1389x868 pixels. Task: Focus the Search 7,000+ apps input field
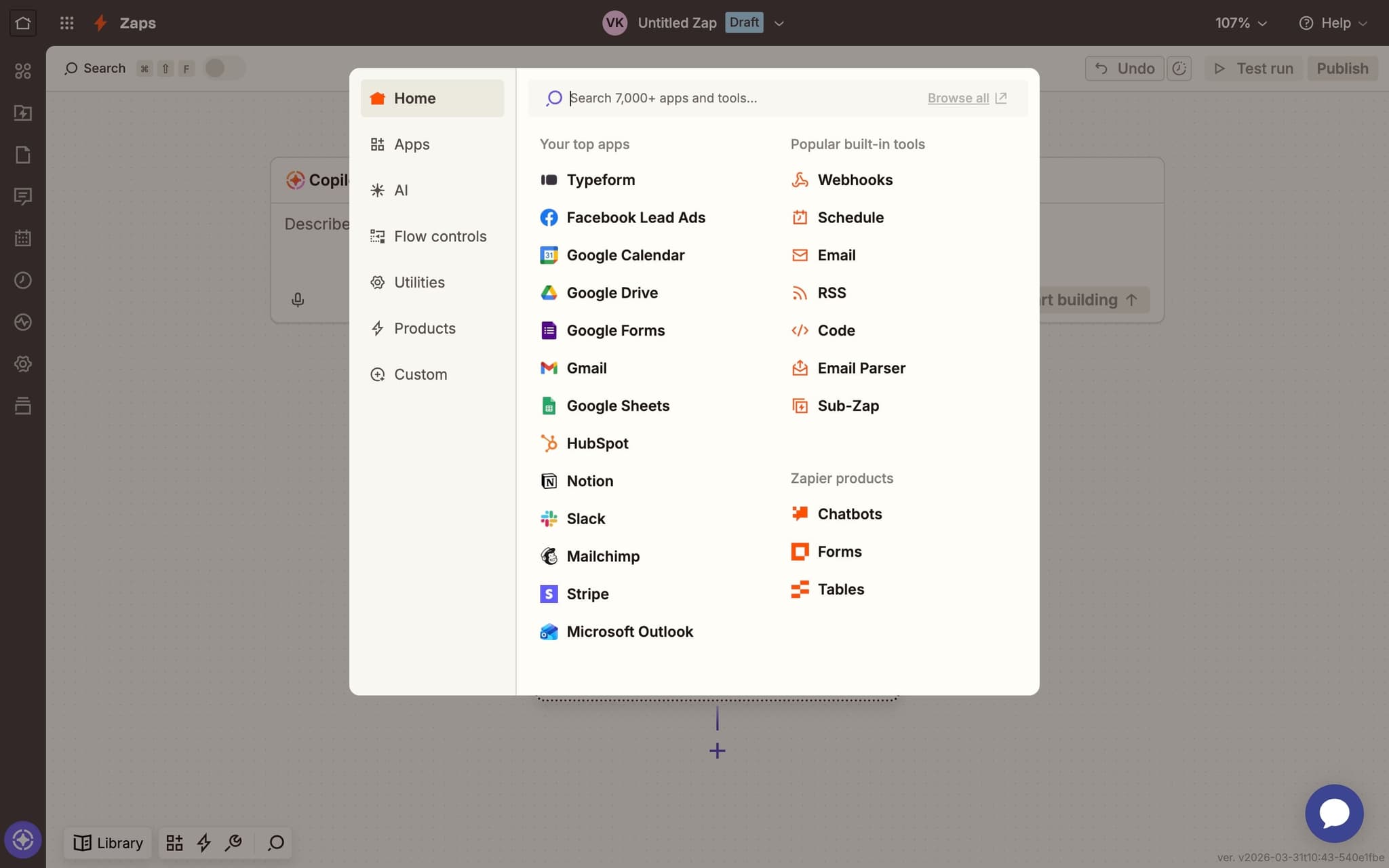739,98
